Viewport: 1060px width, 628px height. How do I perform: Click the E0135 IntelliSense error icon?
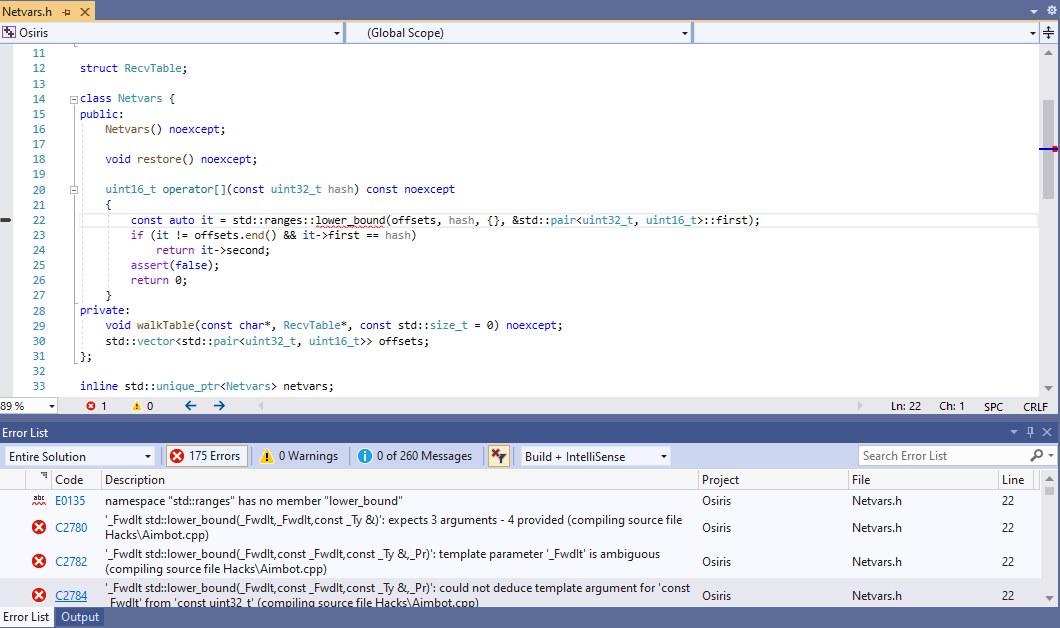38,501
